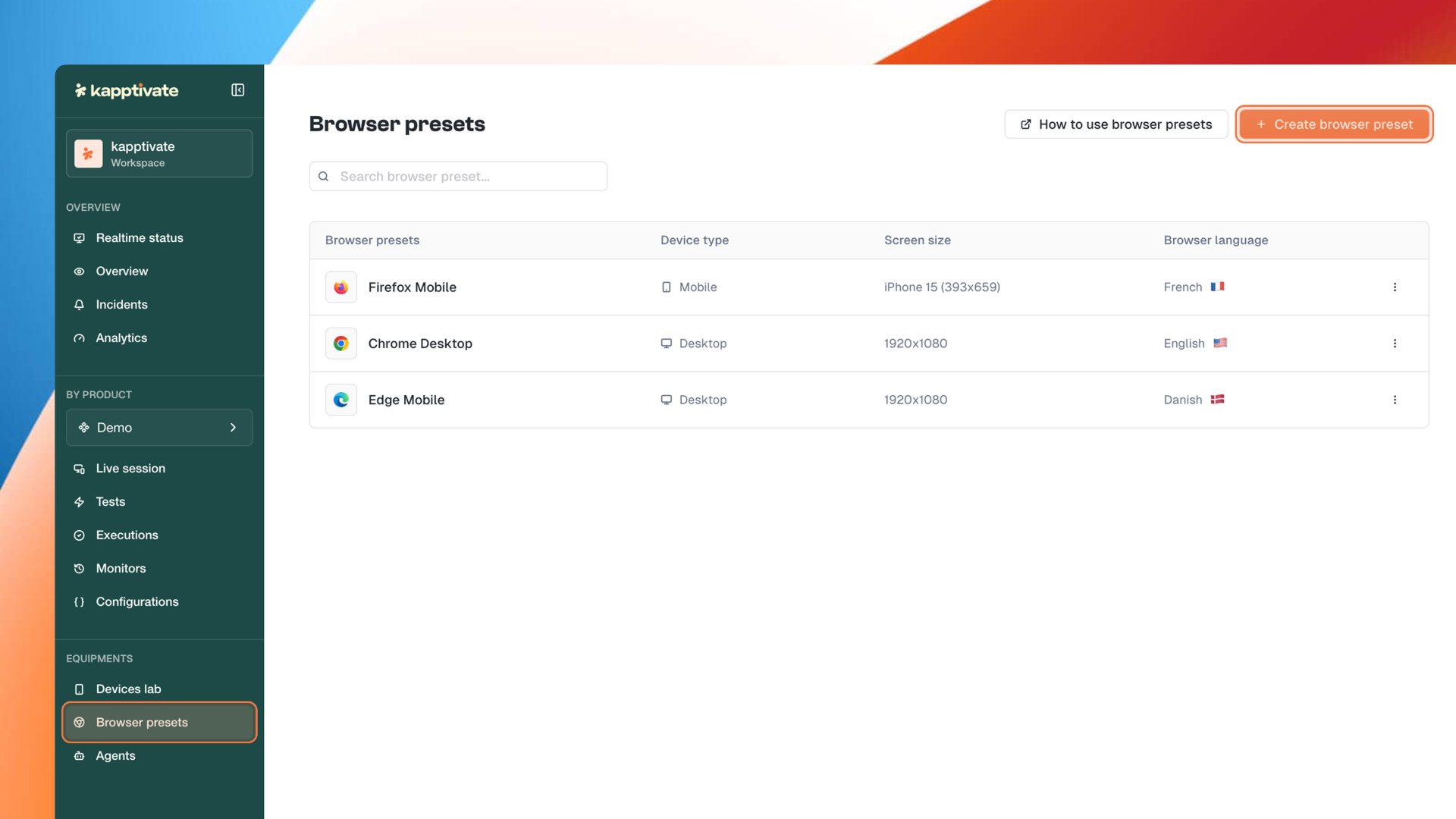Click the Firefox browser icon
1456x819 pixels.
point(341,287)
